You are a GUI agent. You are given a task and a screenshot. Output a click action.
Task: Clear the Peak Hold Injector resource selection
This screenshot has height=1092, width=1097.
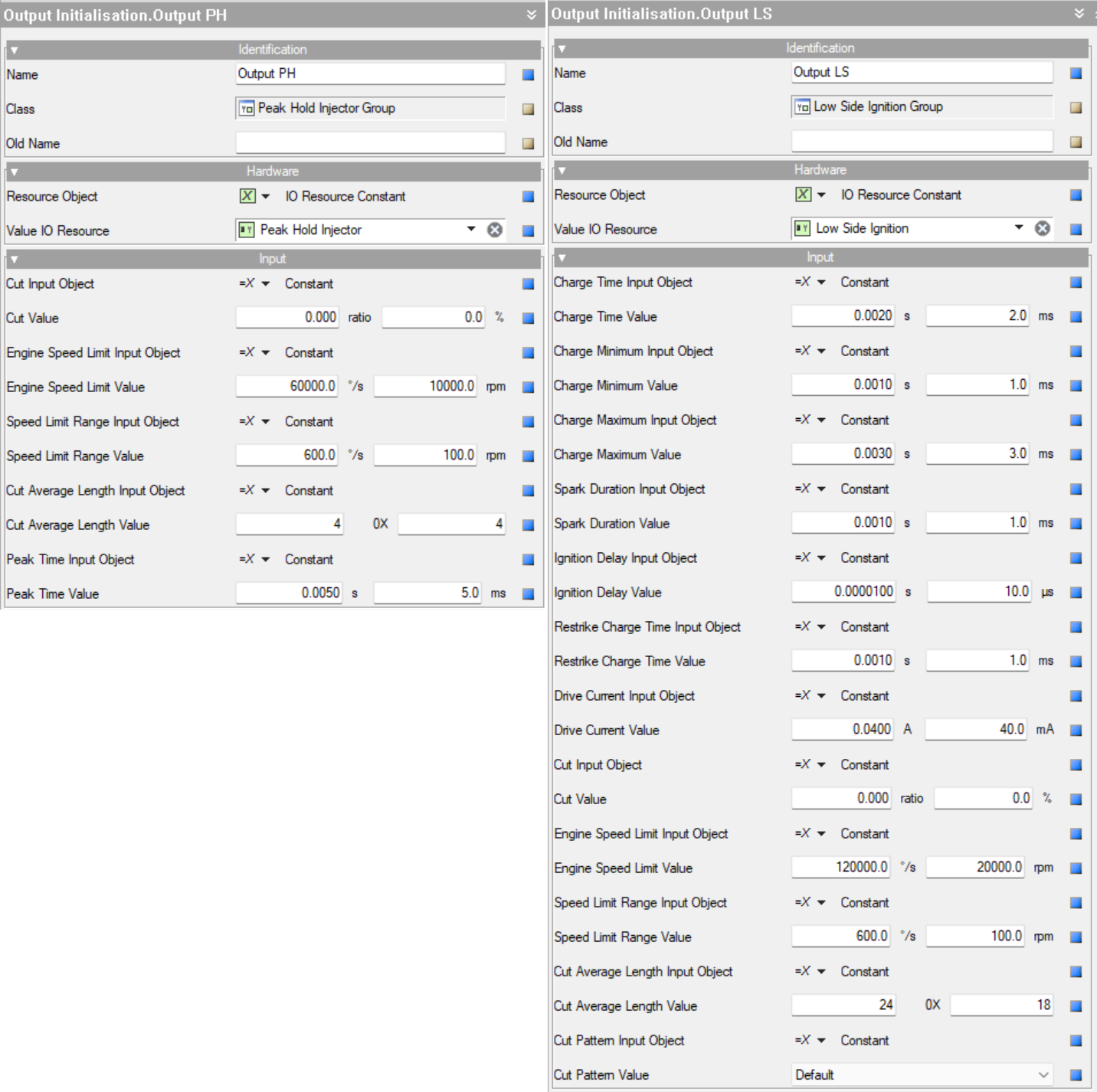pos(494,230)
